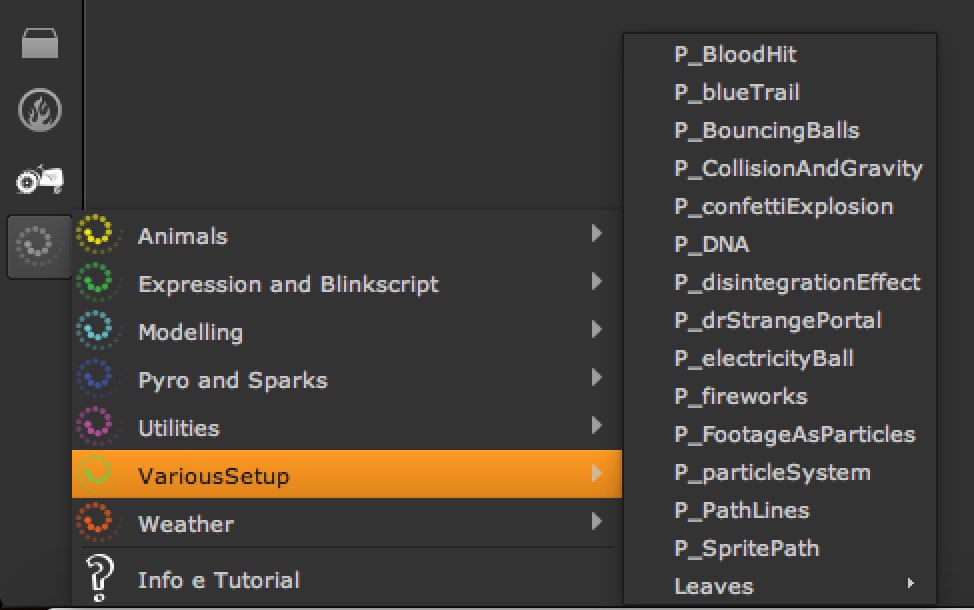This screenshot has width=974, height=610.
Task: Open the toolbox icon in the sidebar
Action: (x=38, y=43)
